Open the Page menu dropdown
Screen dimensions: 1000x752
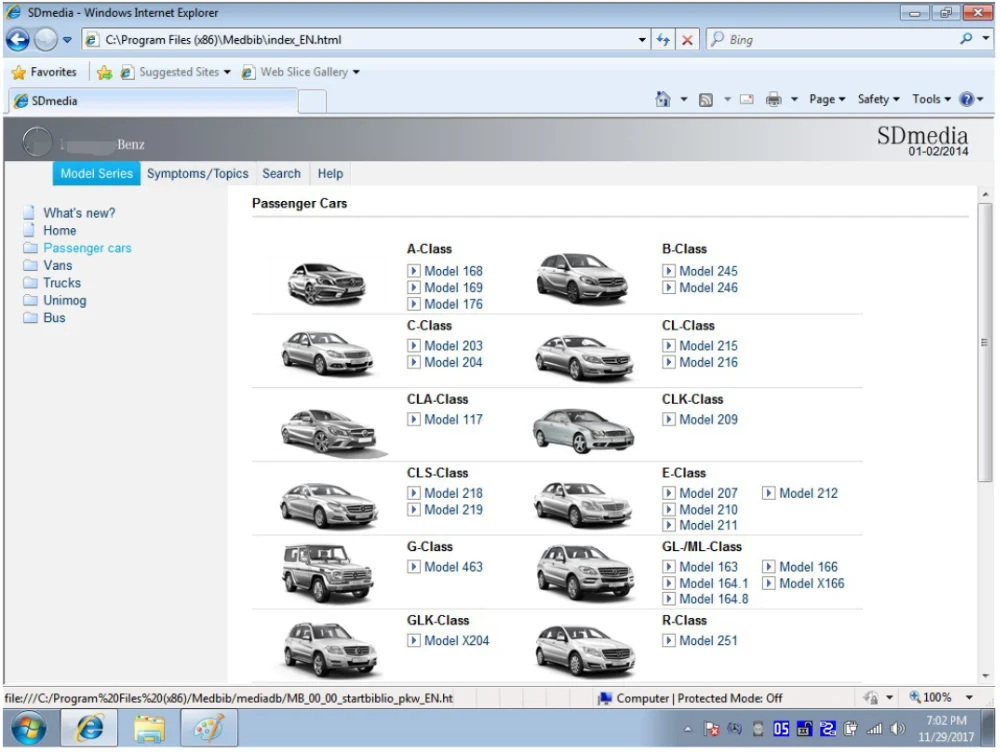click(x=827, y=99)
